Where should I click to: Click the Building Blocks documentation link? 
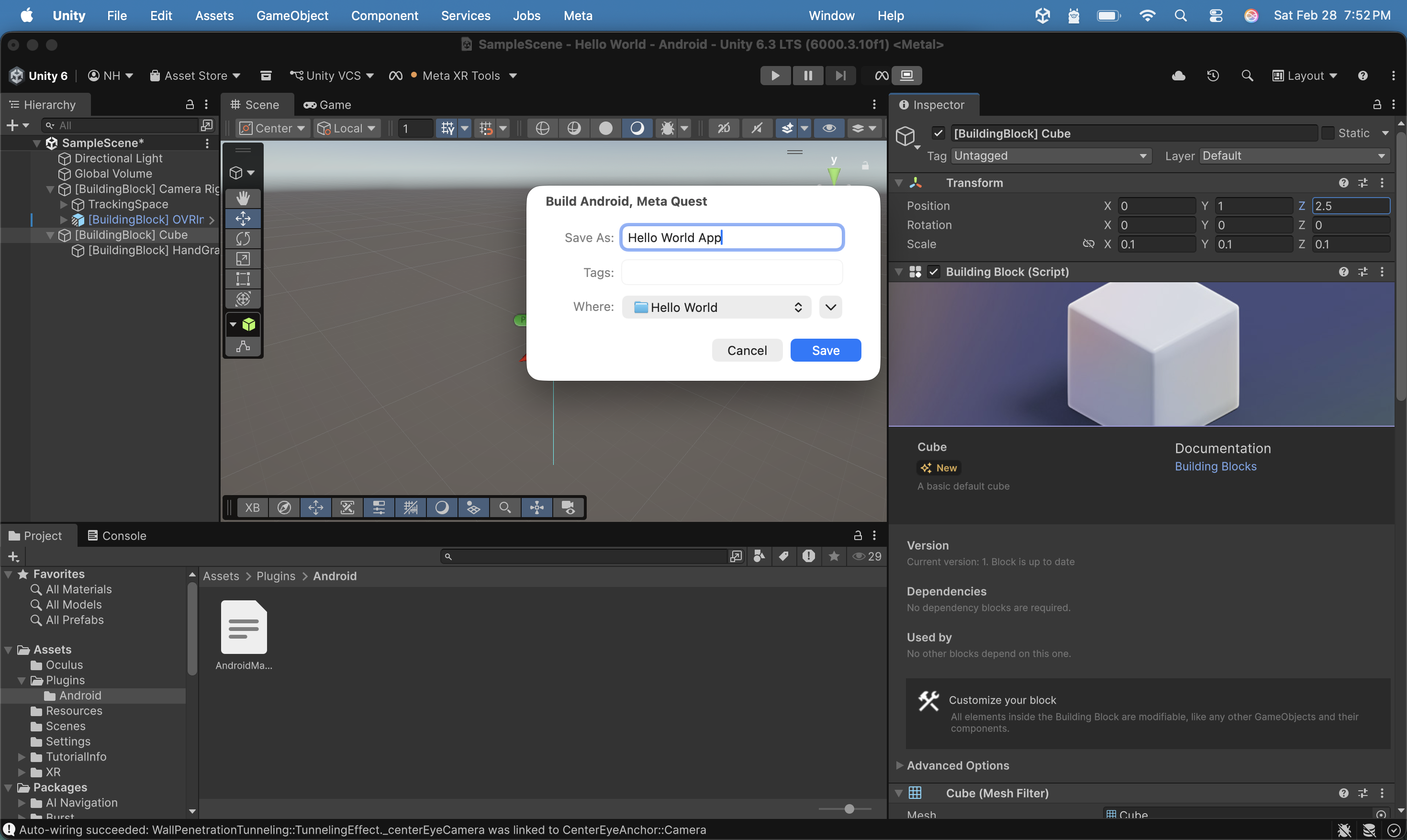tap(1215, 466)
